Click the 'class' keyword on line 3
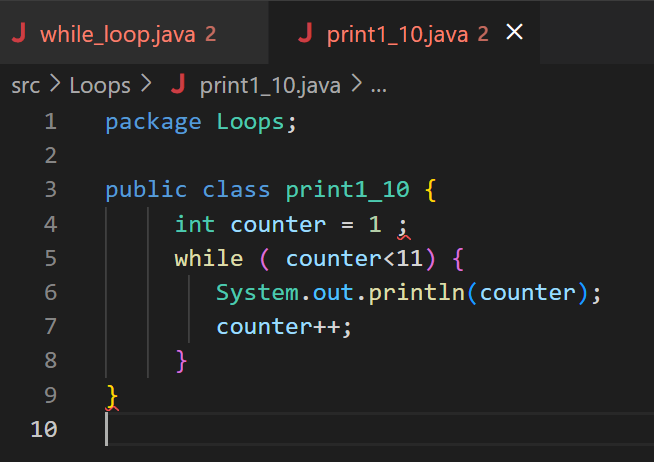The image size is (654, 462). pyautogui.click(x=236, y=190)
